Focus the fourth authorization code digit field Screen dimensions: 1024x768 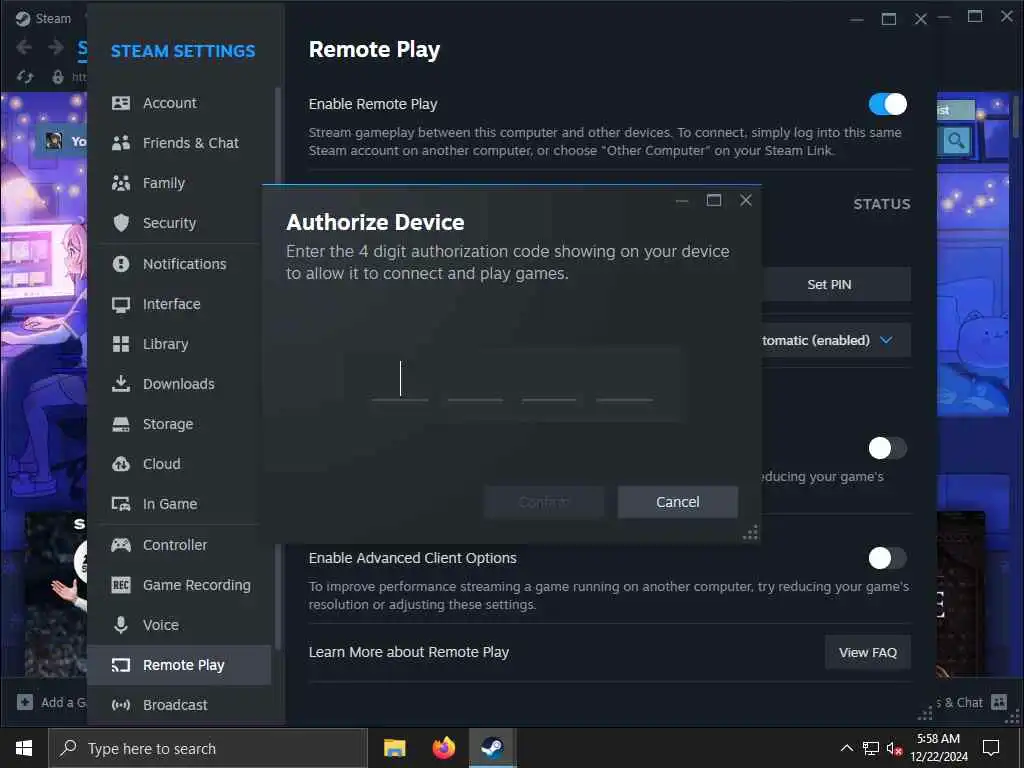pyautogui.click(x=624, y=381)
